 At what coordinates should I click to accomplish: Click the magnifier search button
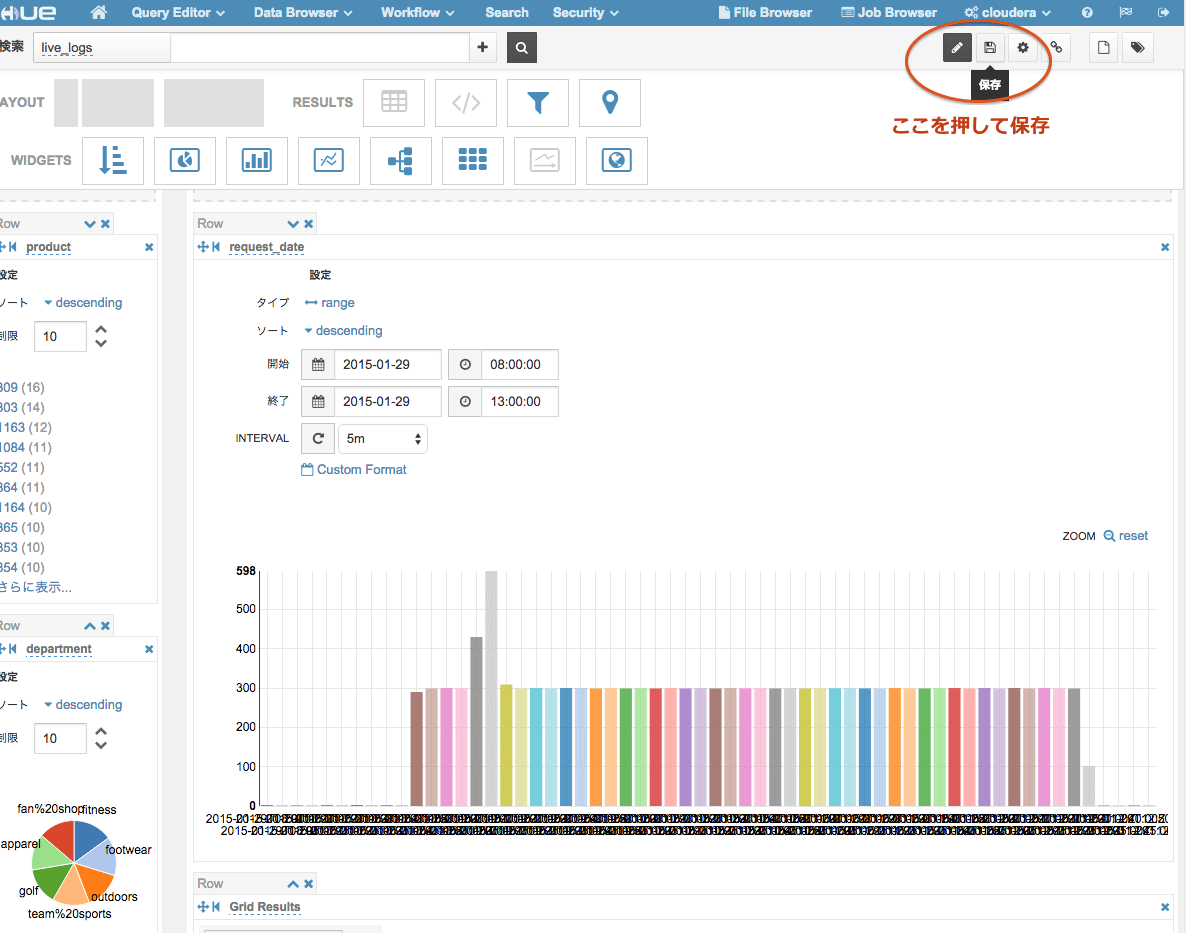[522, 48]
